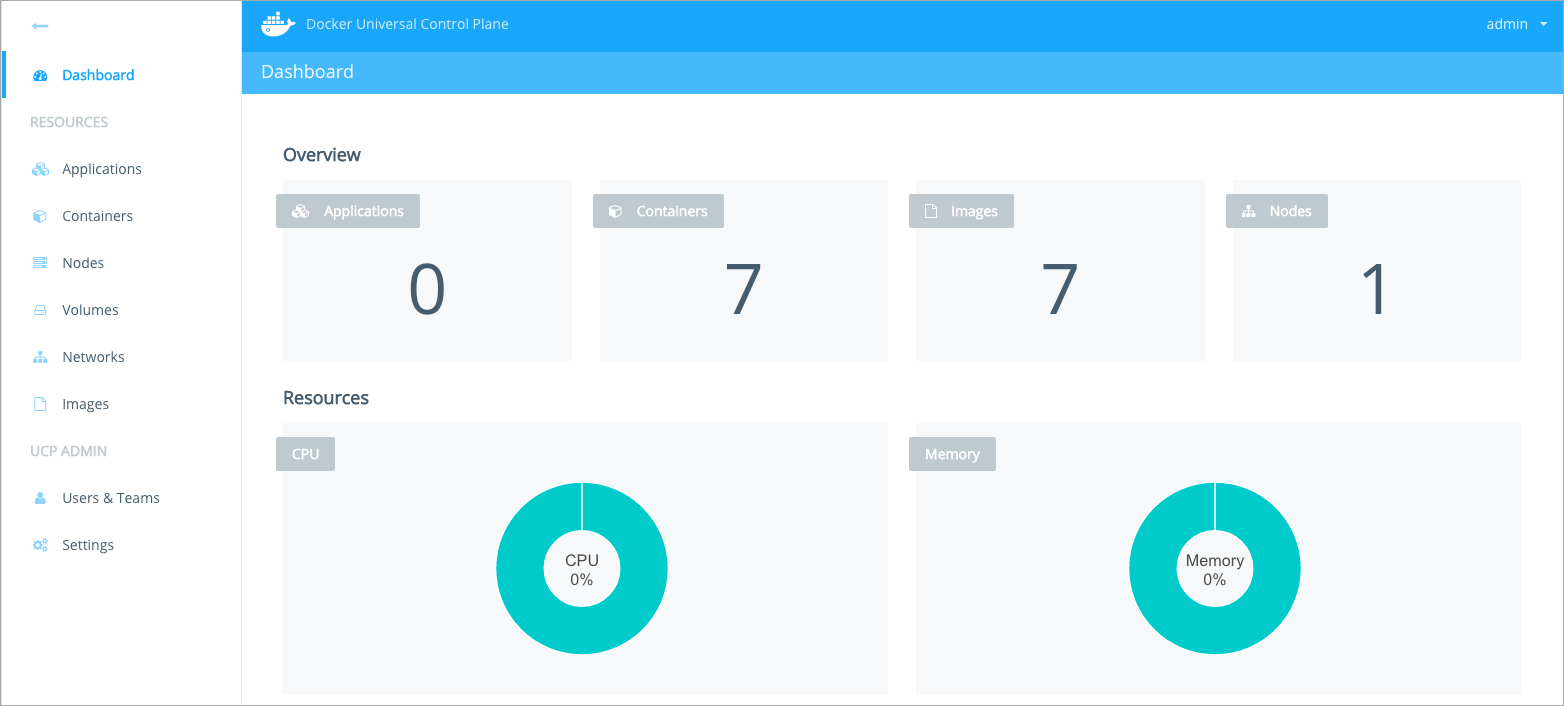Image resolution: width=1564 pixels, height=706 pixels.
Task: Click the Containers overview label button
Action: [x=658, y=211]
